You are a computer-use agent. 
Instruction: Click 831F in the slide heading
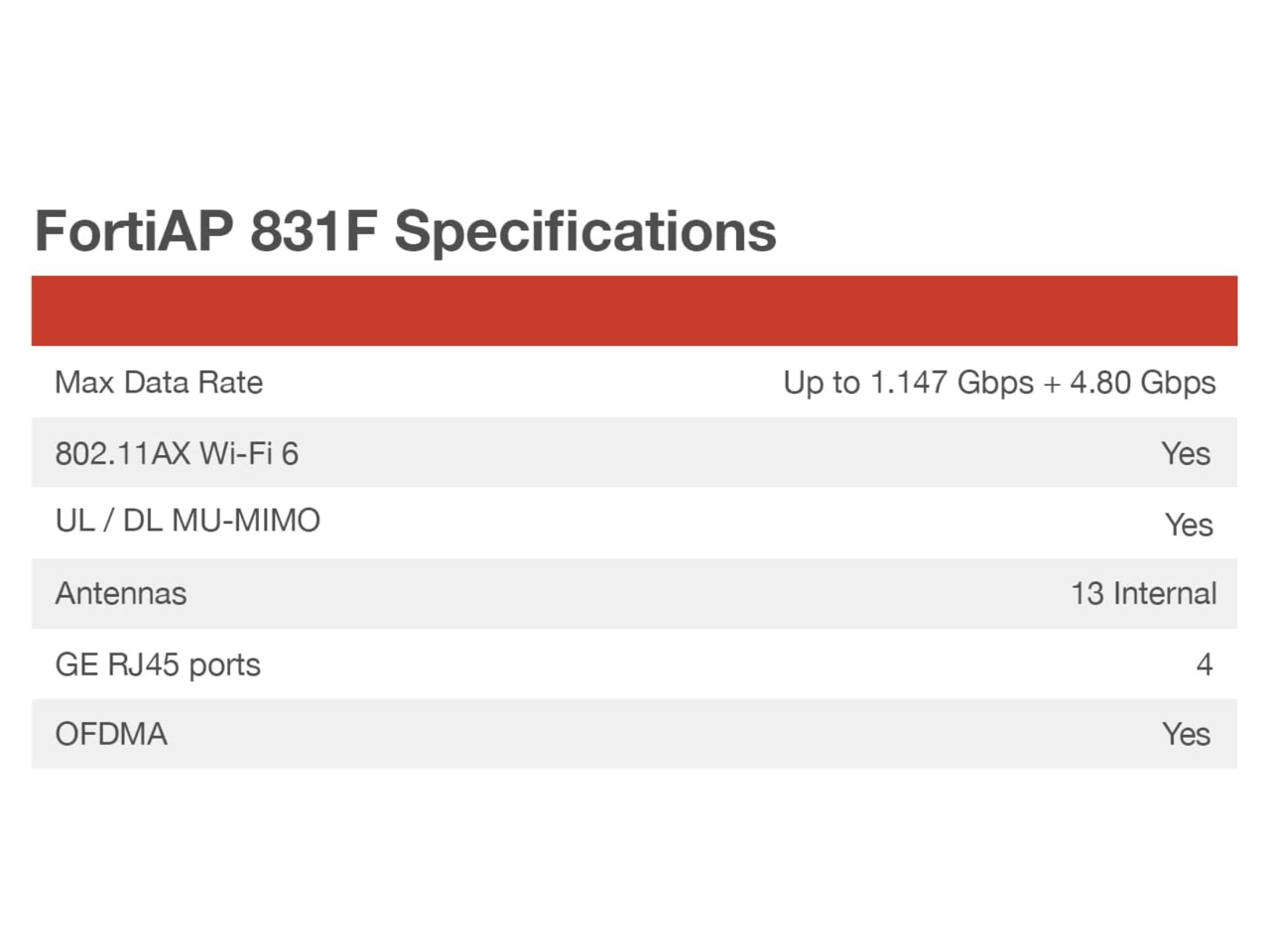[x=314, y=231]
